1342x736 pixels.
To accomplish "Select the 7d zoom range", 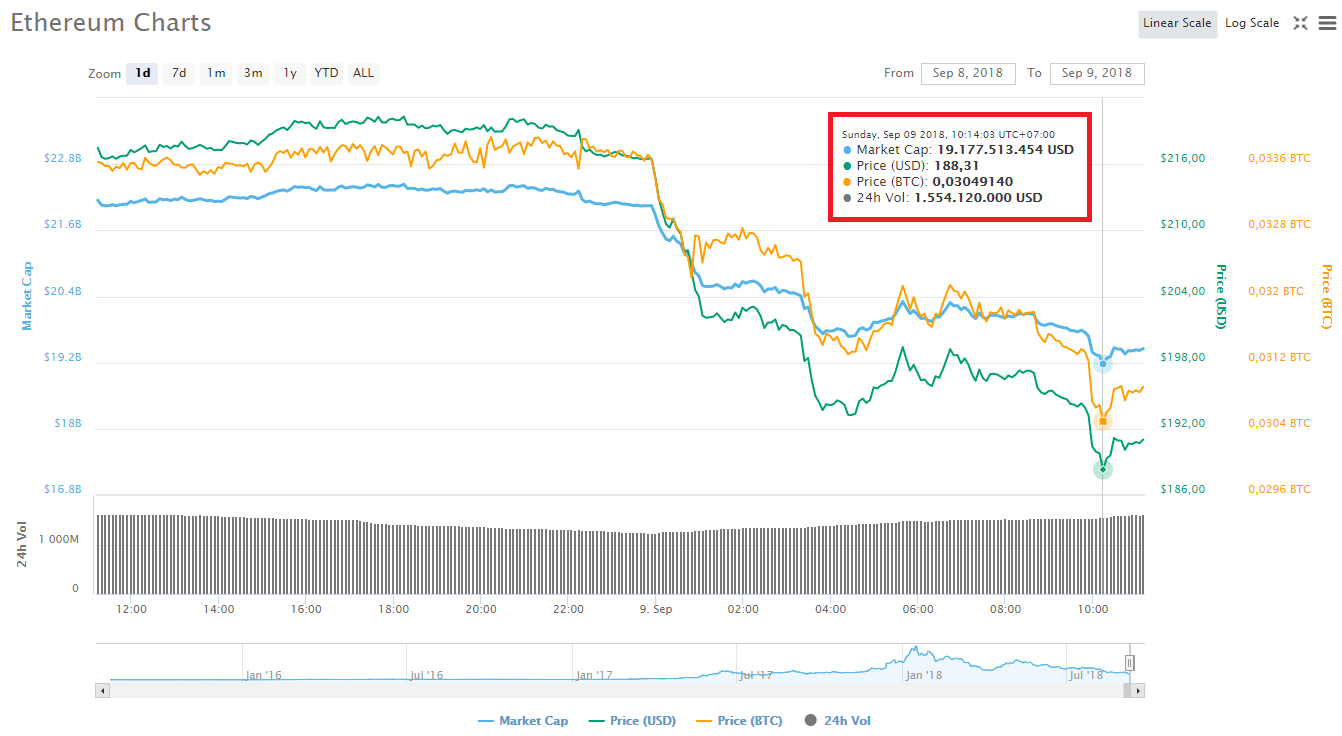I will click(179, 73).
